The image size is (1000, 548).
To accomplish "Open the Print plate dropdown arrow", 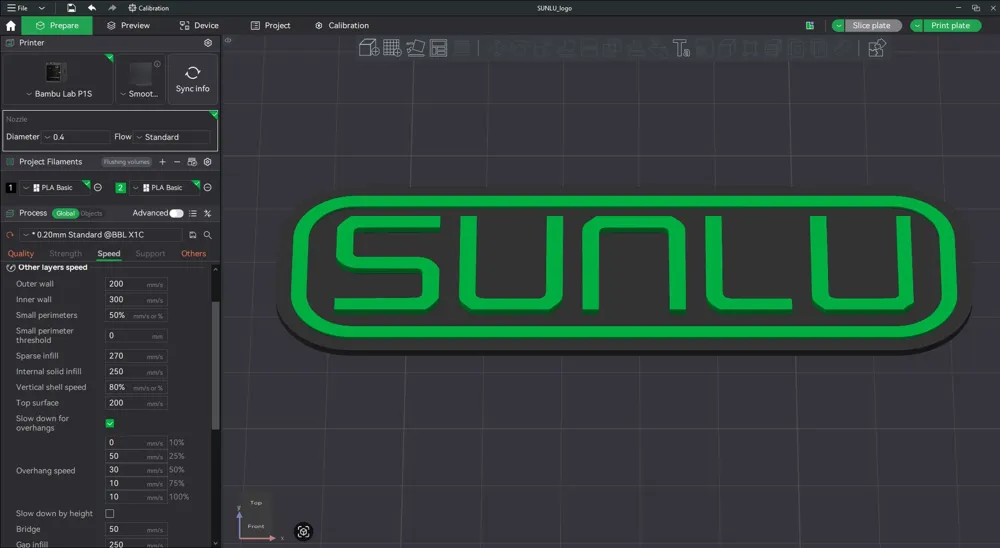I will (916, 26).
